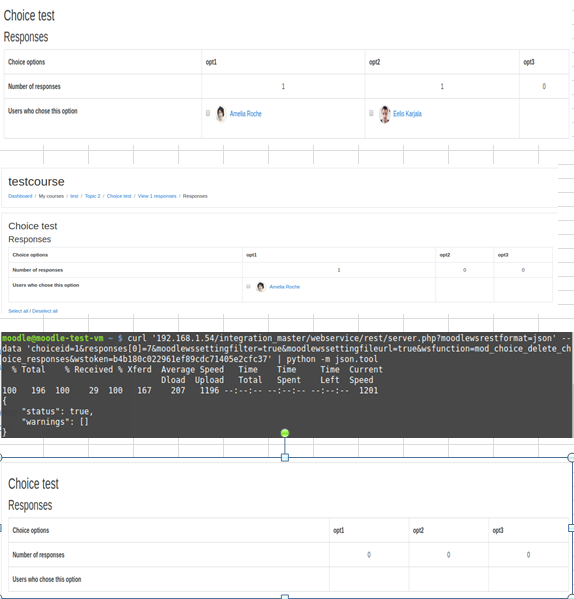Click Amelia Roche avatar in top table
The image size is (574, 599).
coord(221,114)
